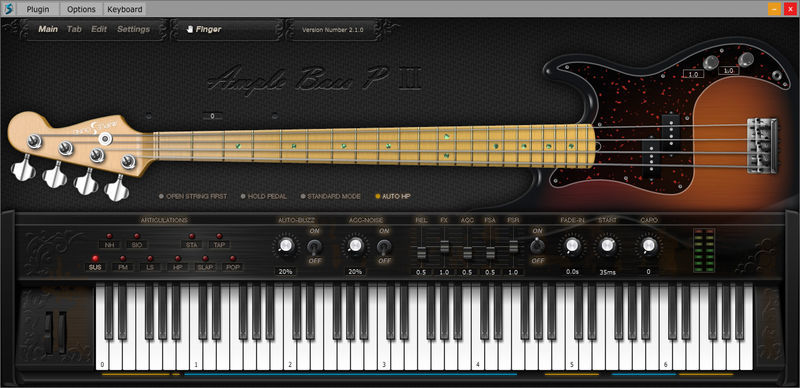This screenshot has width=800, height=388.
Task: Open the Settings tab
Action: [134, 29]
